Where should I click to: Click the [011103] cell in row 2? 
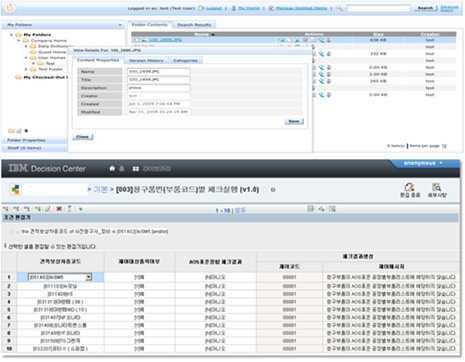60,286
